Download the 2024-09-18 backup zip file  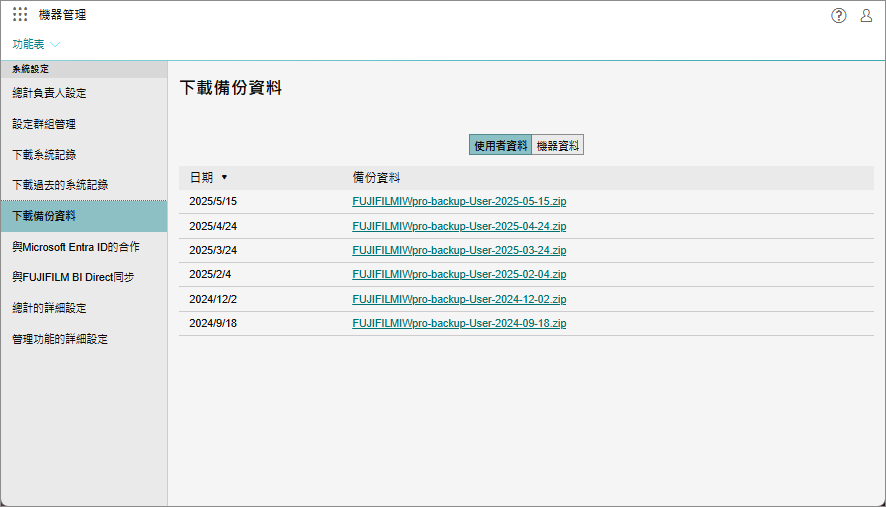459,323
